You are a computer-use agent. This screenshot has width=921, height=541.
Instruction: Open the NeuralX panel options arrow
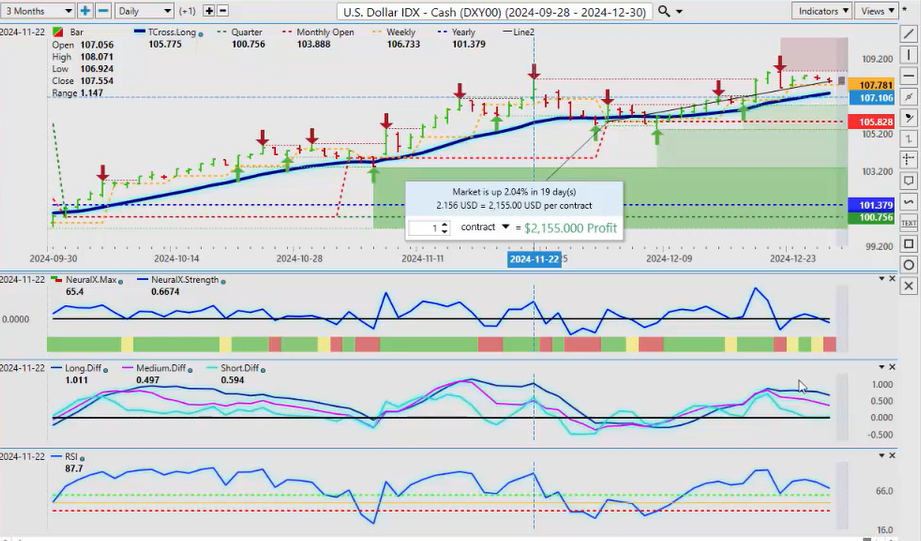click(x=882, y=278)
